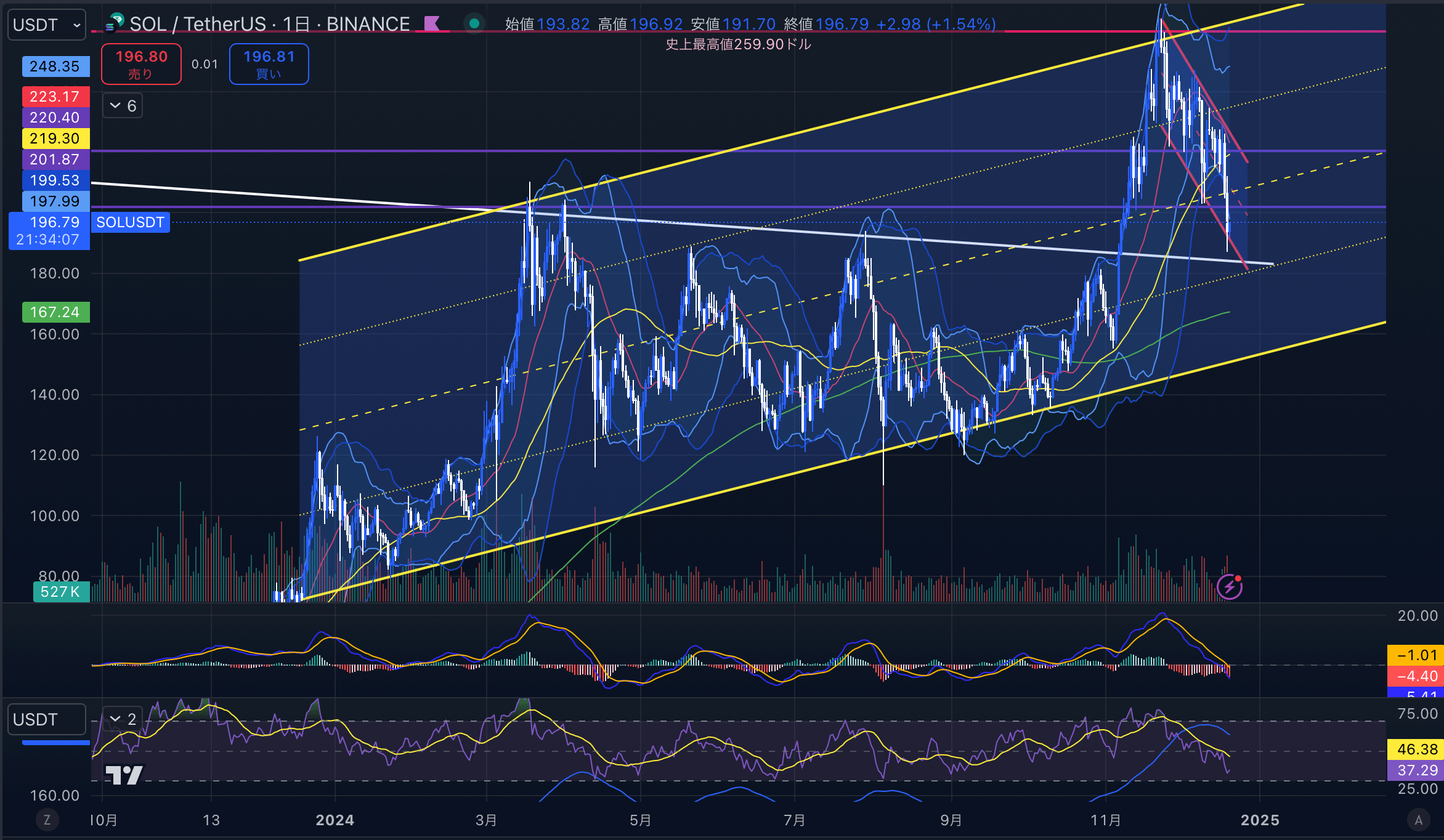Click the A auto-scale button at bottom right
This screenshot has height=840, width=1444.
(x=1419, y=820)
